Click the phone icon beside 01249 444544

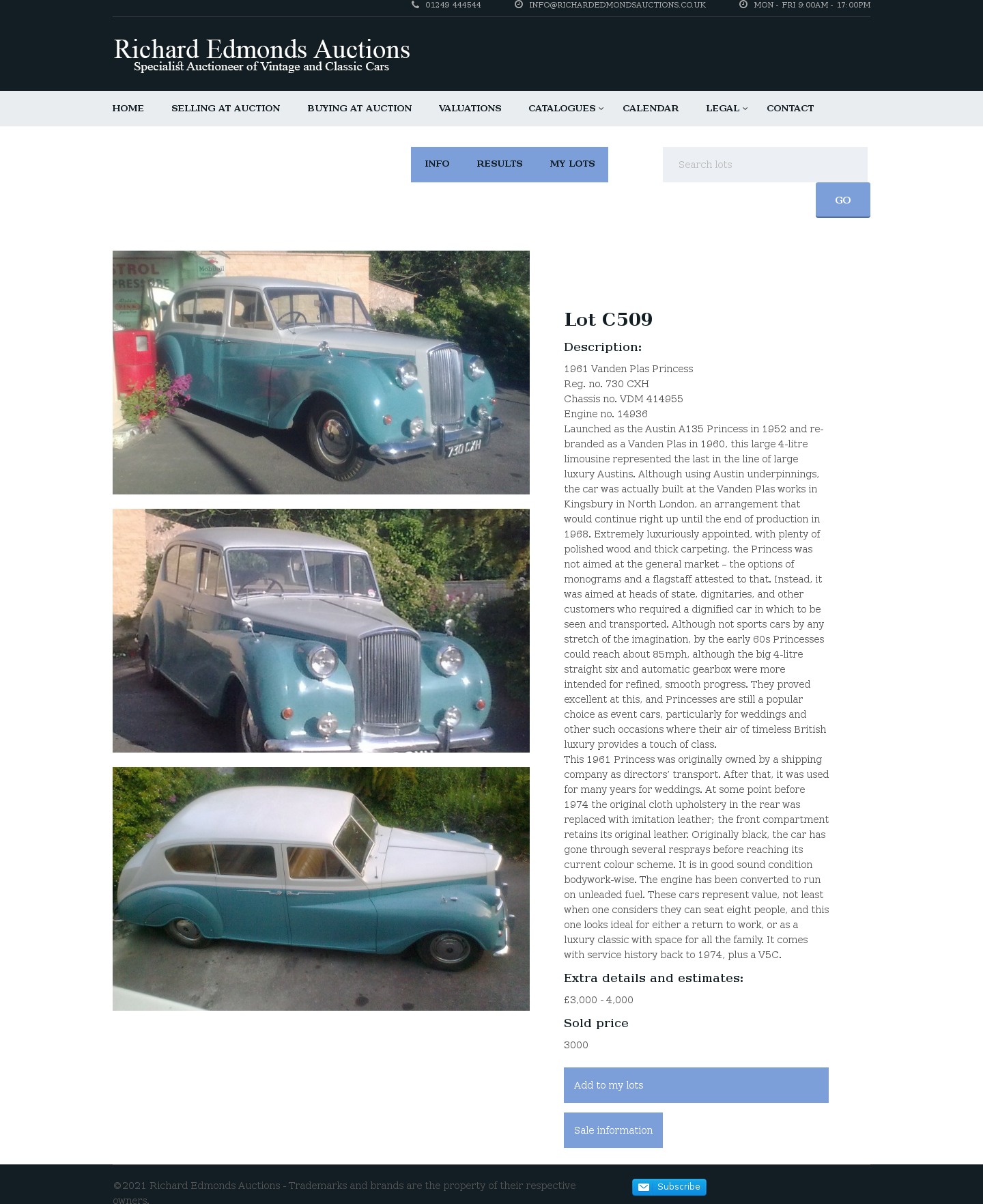pos(415,5)
